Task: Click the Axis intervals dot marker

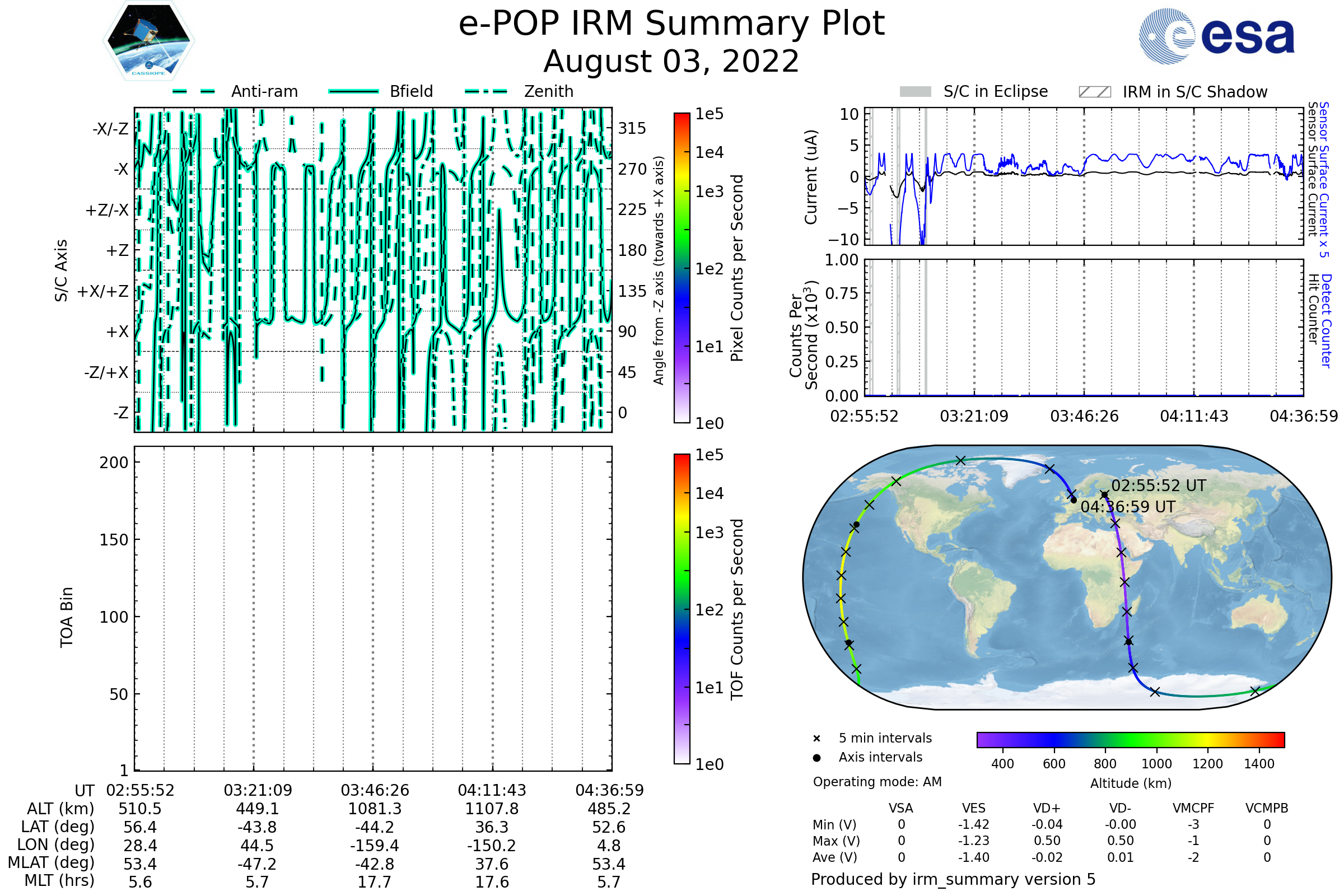Action: [x=816, y=758]
